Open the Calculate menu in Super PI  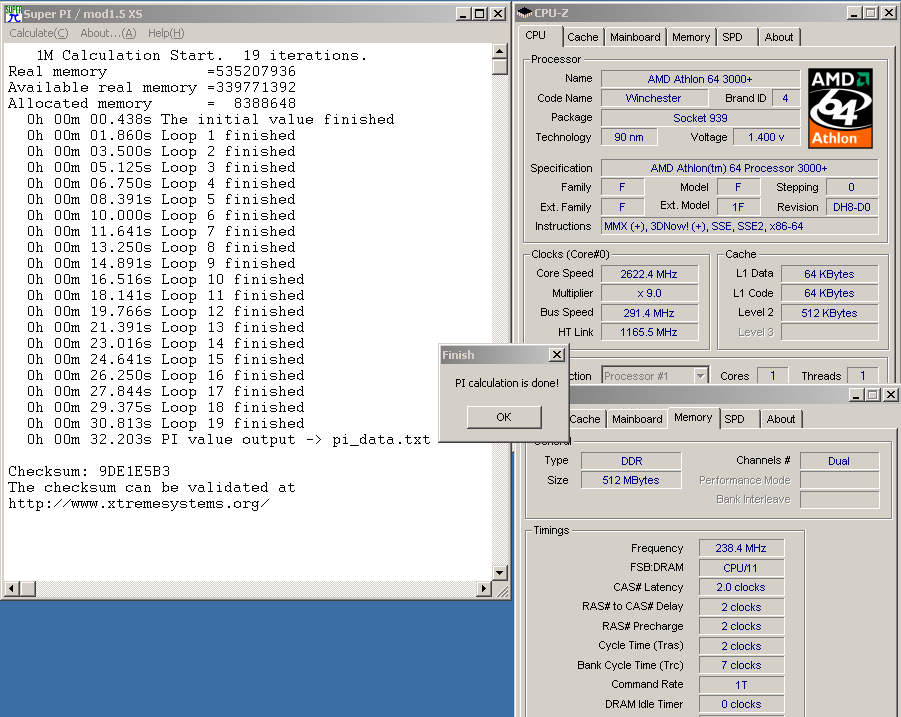[x=38, y=33]
